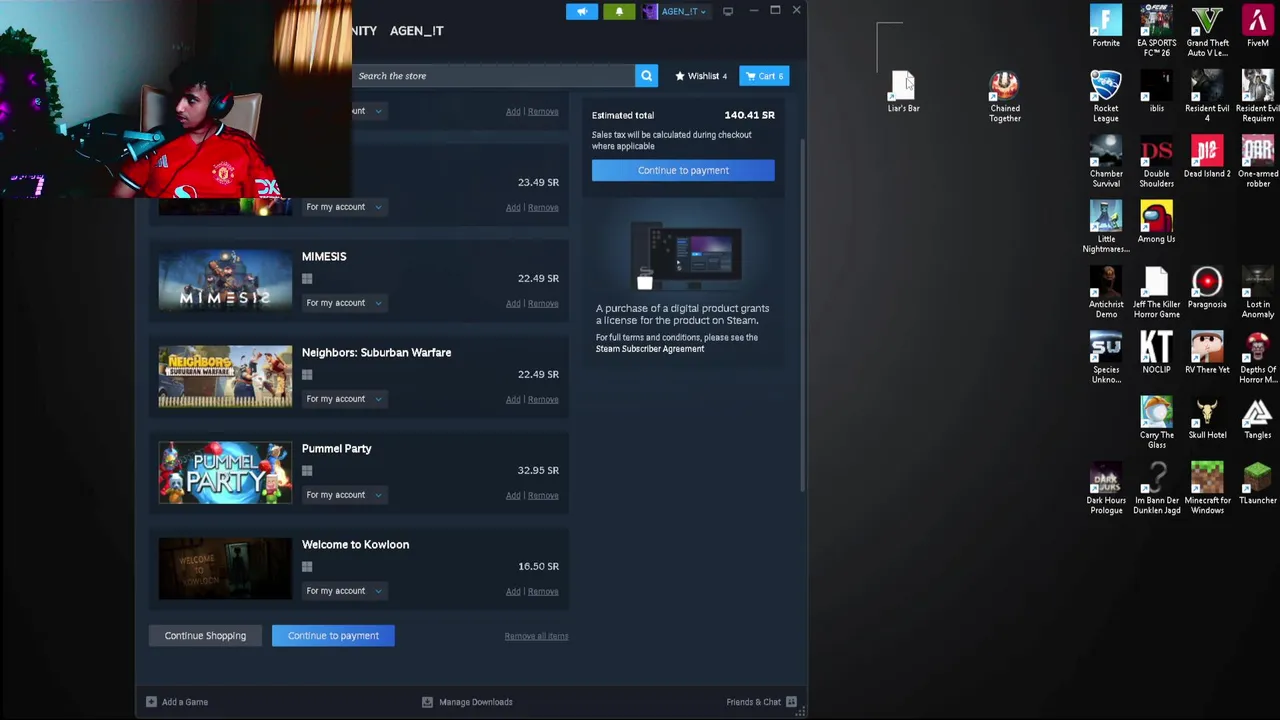Continue to payment in the summary panel
Screen dimensions: 1280x720
coord(683,170)
